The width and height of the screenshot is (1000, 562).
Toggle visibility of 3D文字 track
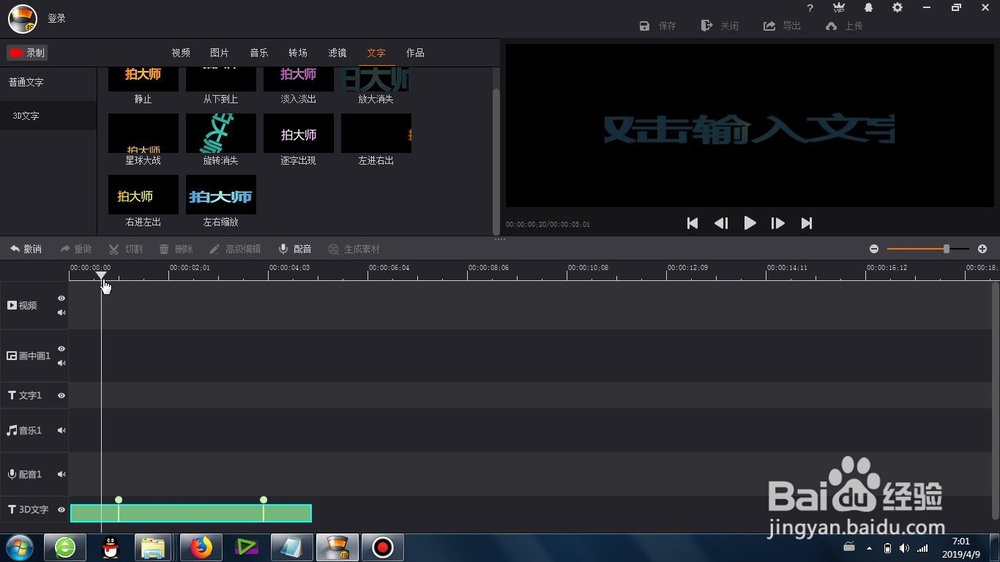click(61, 510)
